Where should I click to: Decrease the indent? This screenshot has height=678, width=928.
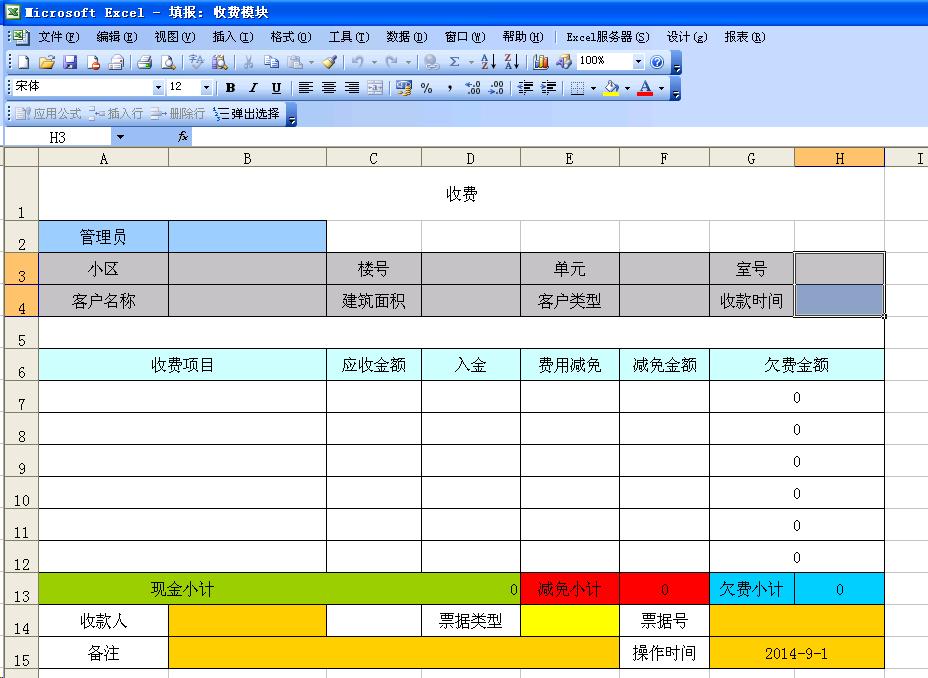click(x=525, y=88)
